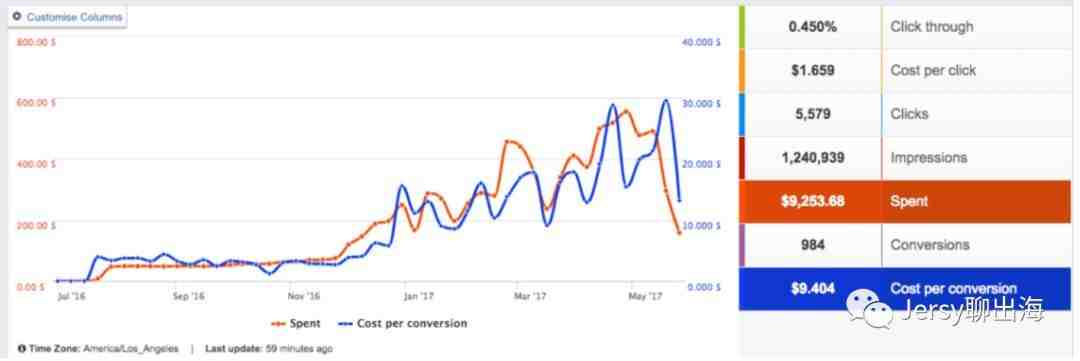This screenshot has height=361, width=1080.
Task: Click the 200.00 $ left axis label
Action: click(x=36, y=225)
